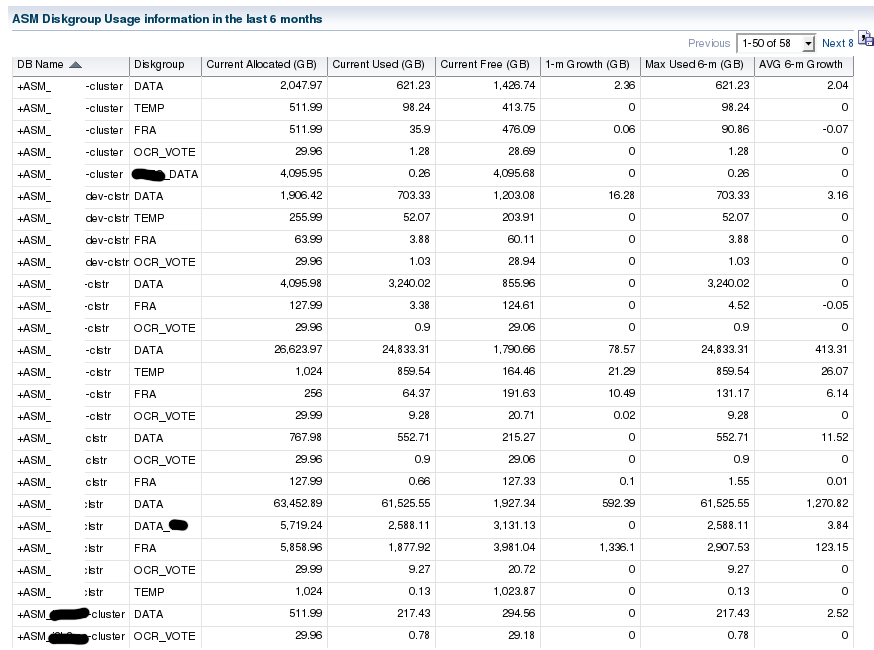Image resolution: width=874 pixels, height=650 pixels.
Task: Select the current used value 98.24
Action: click(x=416, y=108)
